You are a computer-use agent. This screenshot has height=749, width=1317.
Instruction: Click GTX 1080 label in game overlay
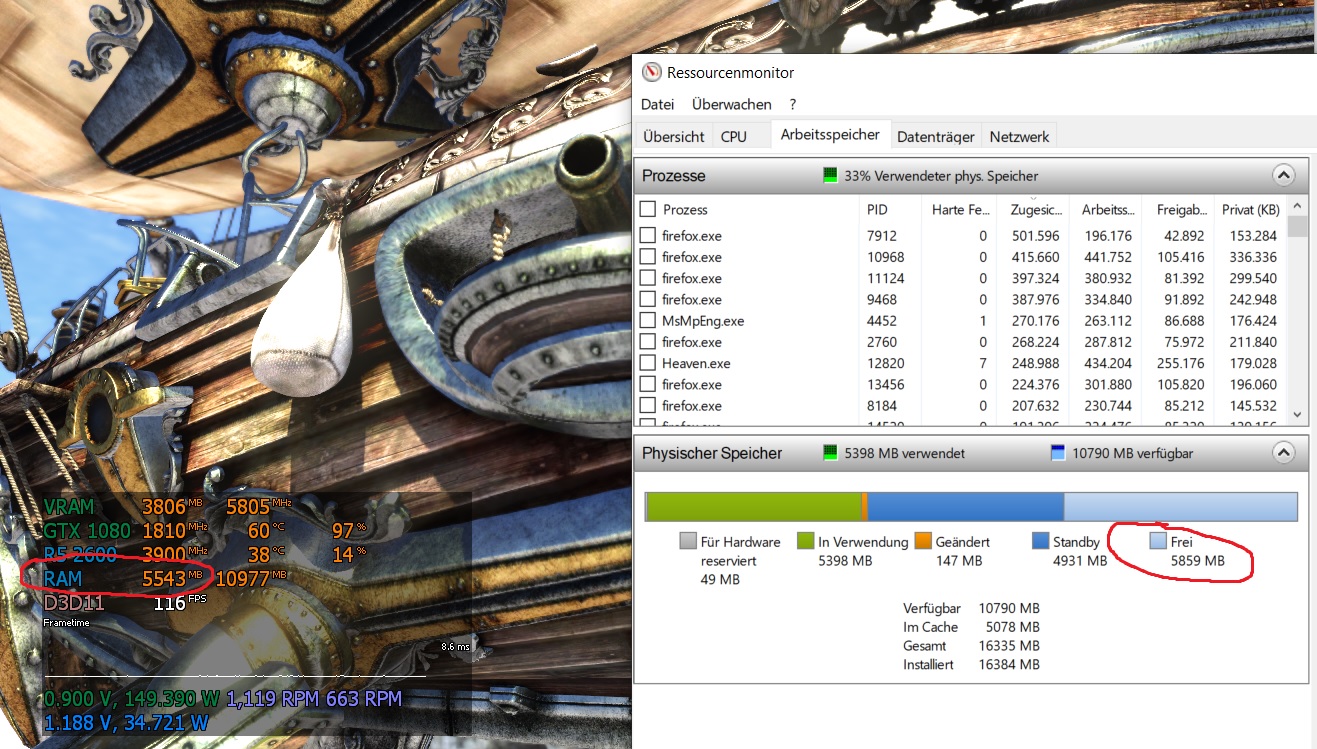86,530
